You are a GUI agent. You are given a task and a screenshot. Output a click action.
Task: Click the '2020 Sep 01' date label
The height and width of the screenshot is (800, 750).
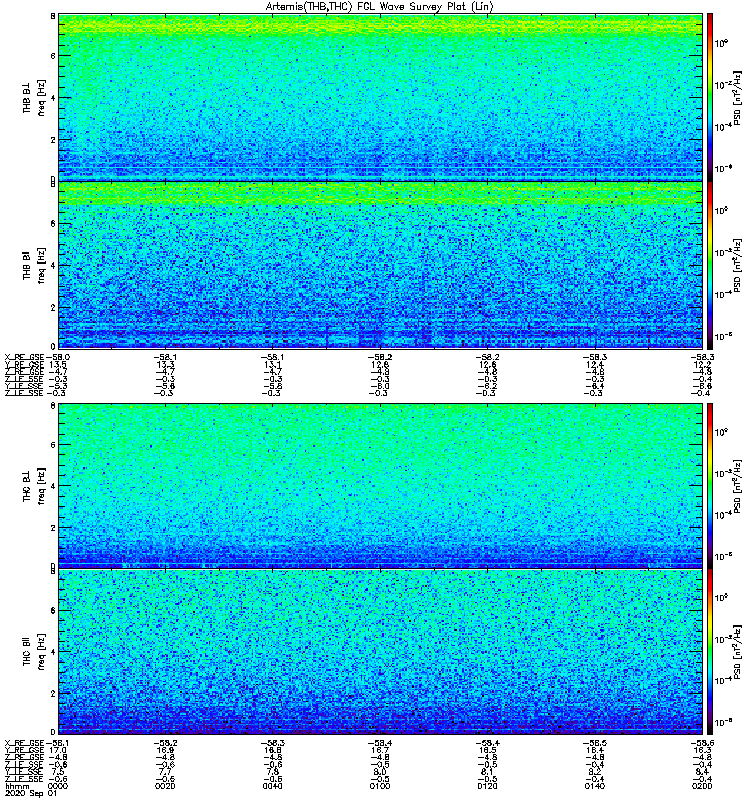31,794
